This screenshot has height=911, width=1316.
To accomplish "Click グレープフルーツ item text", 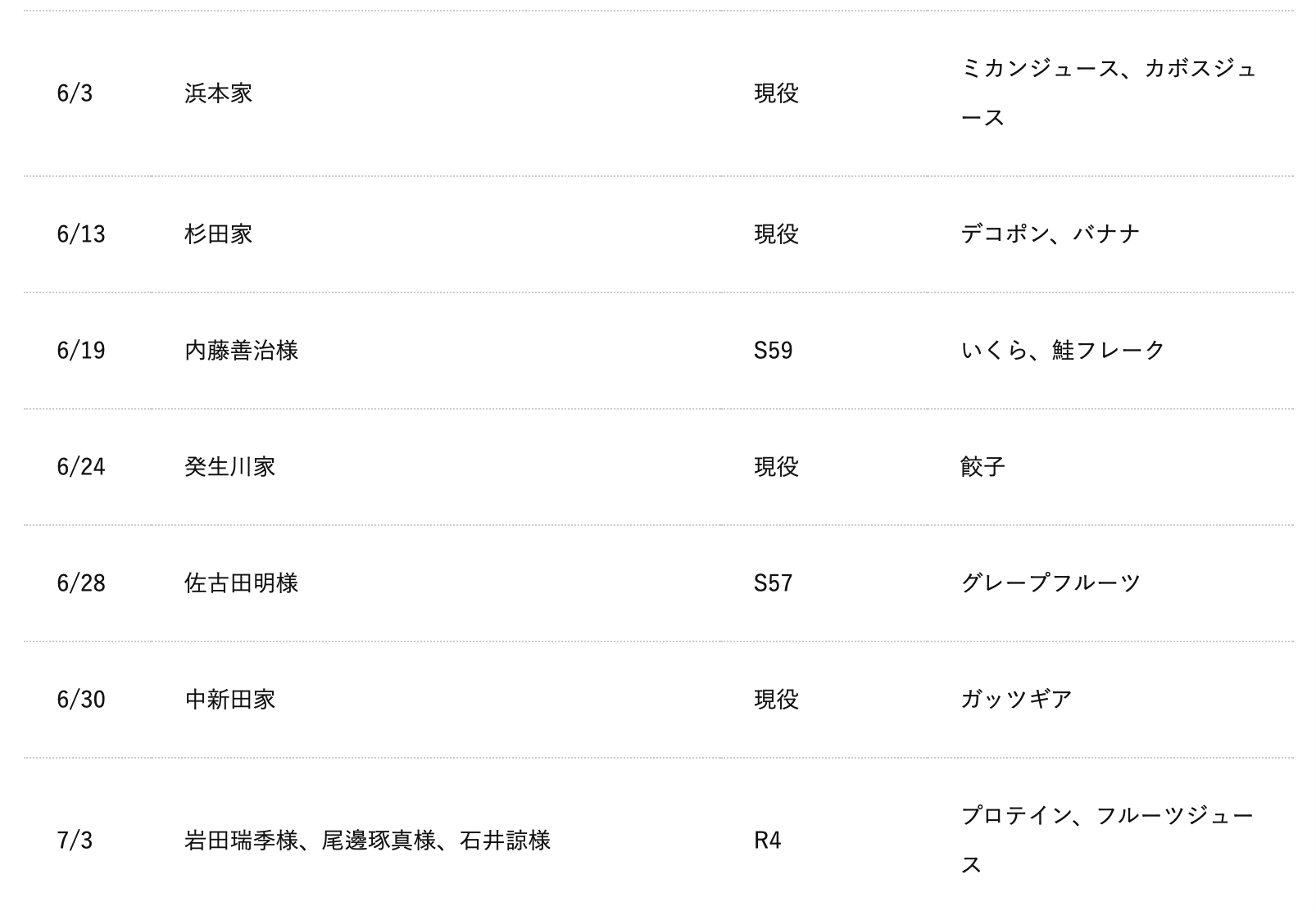I will [x=1051, y=583].
